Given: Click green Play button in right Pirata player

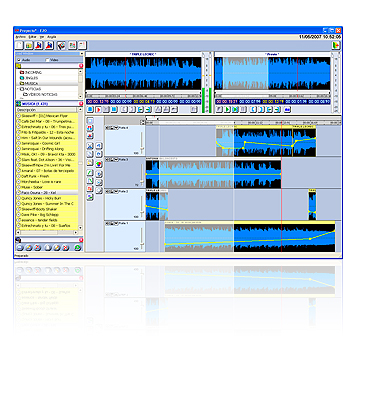Looking at the screenshot, I should (x=227, y=109).
